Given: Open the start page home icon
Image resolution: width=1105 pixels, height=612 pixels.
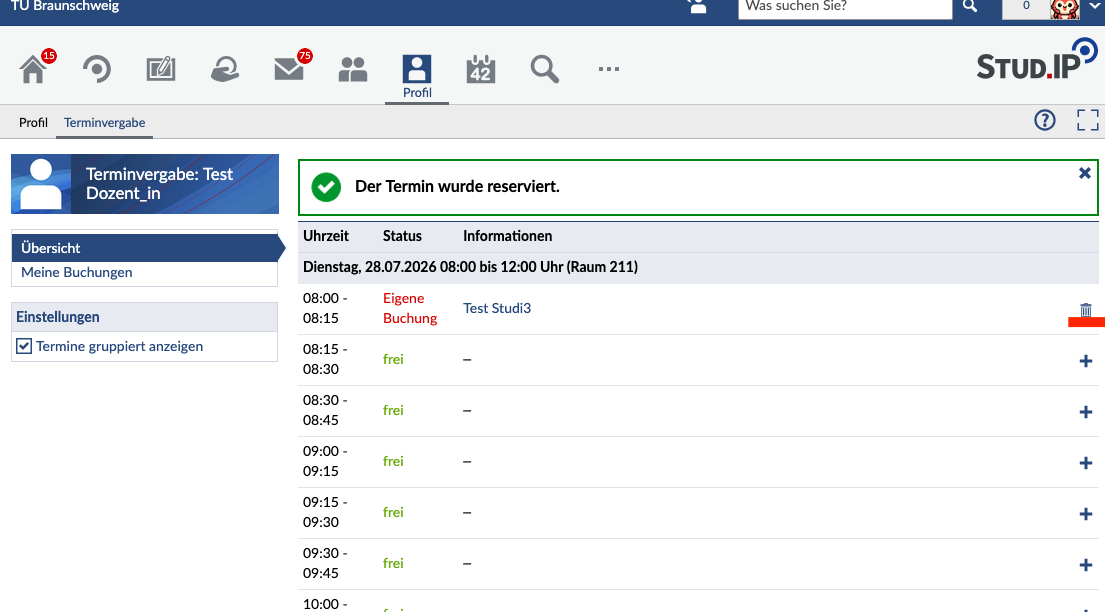Looking at the screenshot, I should point(33,69).
